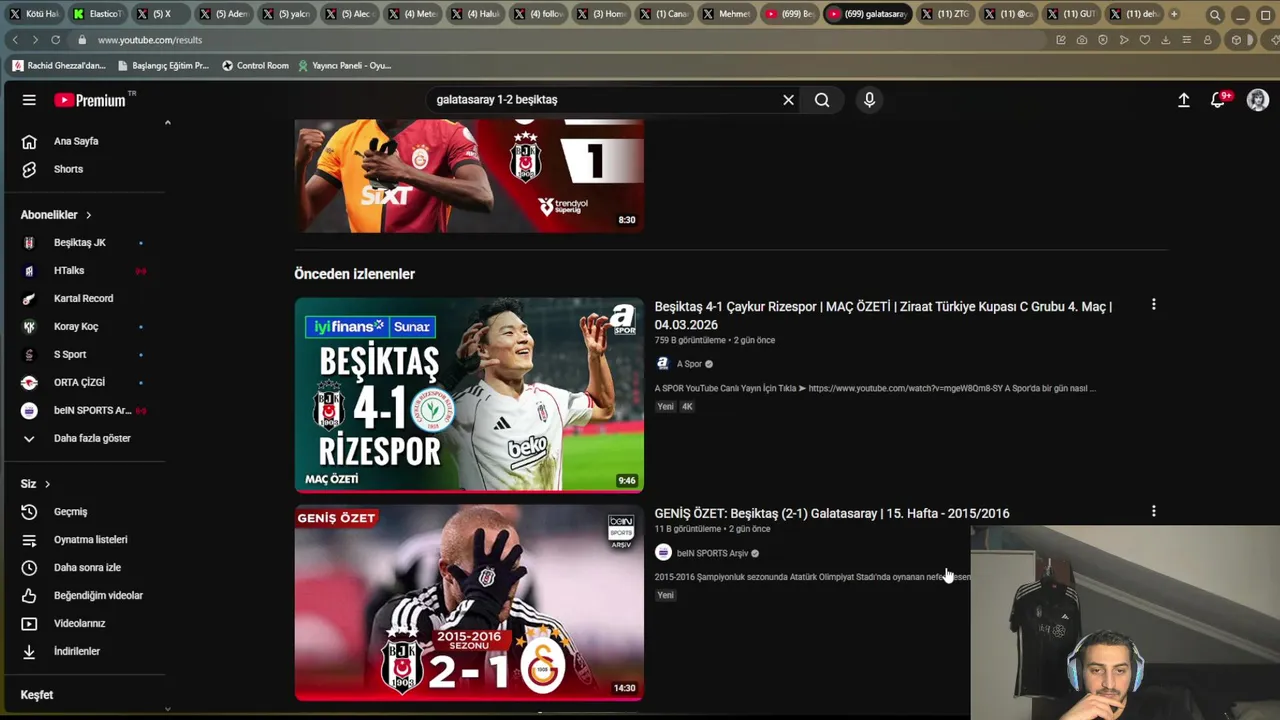Image resolution: width=1280 pixels, height=720 pixels.
Task: Open the notifications bell
Action: pos(1218,100)
